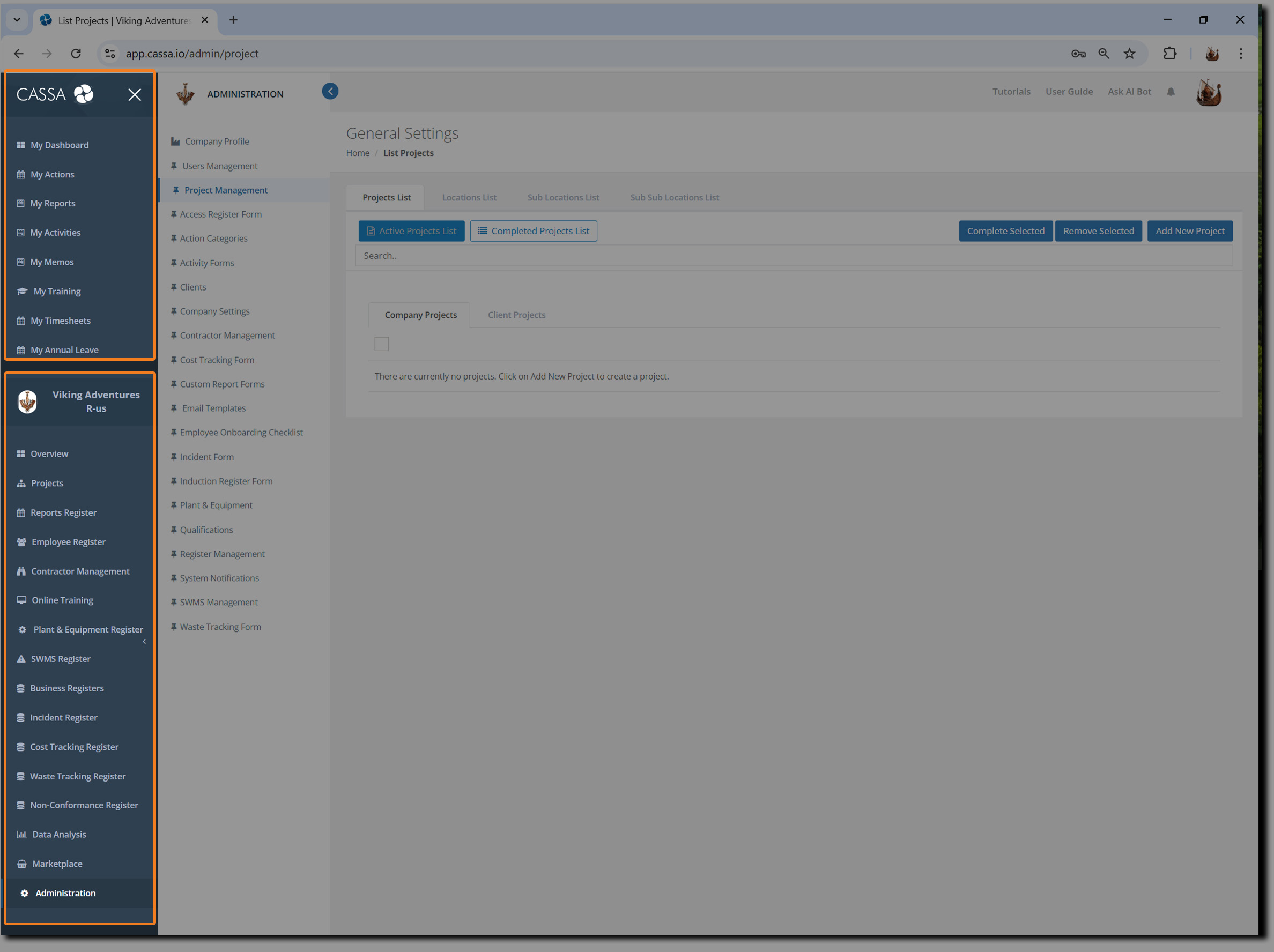The height and width of the screenshot is (952, 1274).
Task: Switch to the Locations List tab
Action: pyautogui.click(x=469, y=198)
